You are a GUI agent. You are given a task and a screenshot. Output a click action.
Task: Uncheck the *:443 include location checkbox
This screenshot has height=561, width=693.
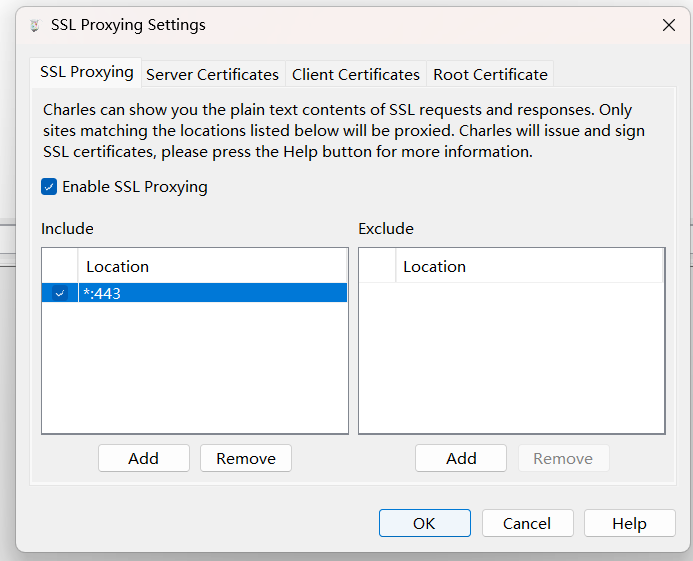tap(60, 293)
